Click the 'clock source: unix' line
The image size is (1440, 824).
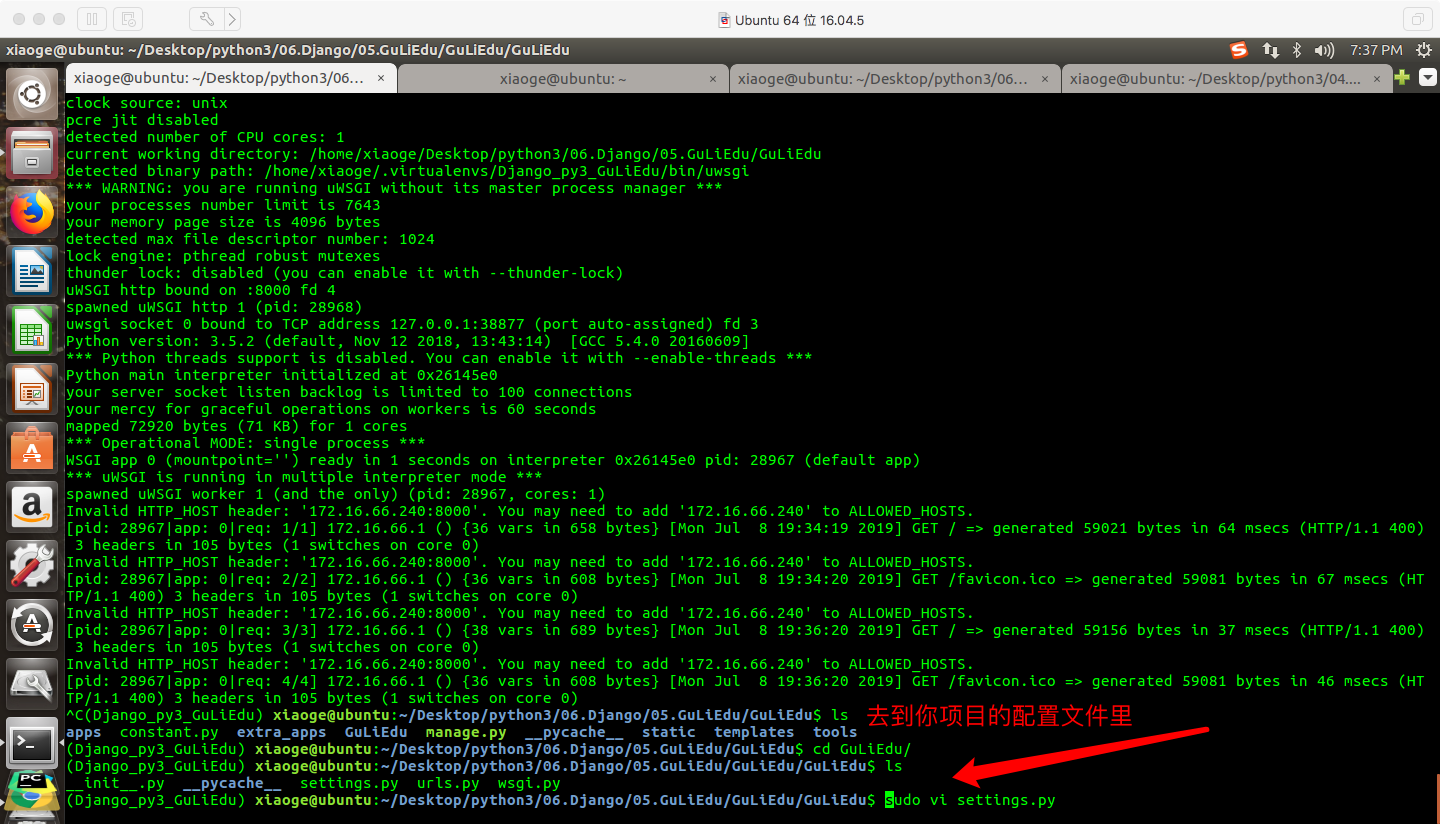coord(147,103)
